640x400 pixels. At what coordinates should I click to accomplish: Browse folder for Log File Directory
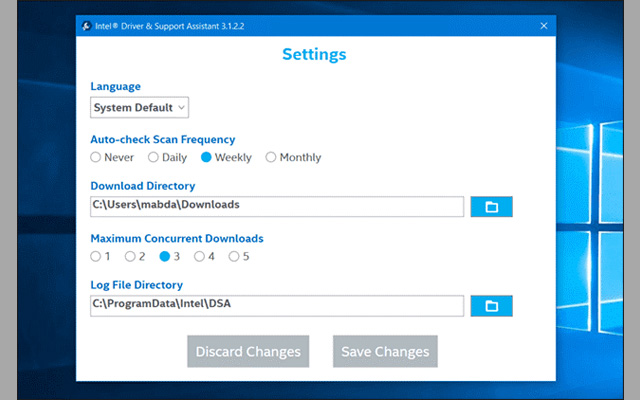click(x=491, y=305)
